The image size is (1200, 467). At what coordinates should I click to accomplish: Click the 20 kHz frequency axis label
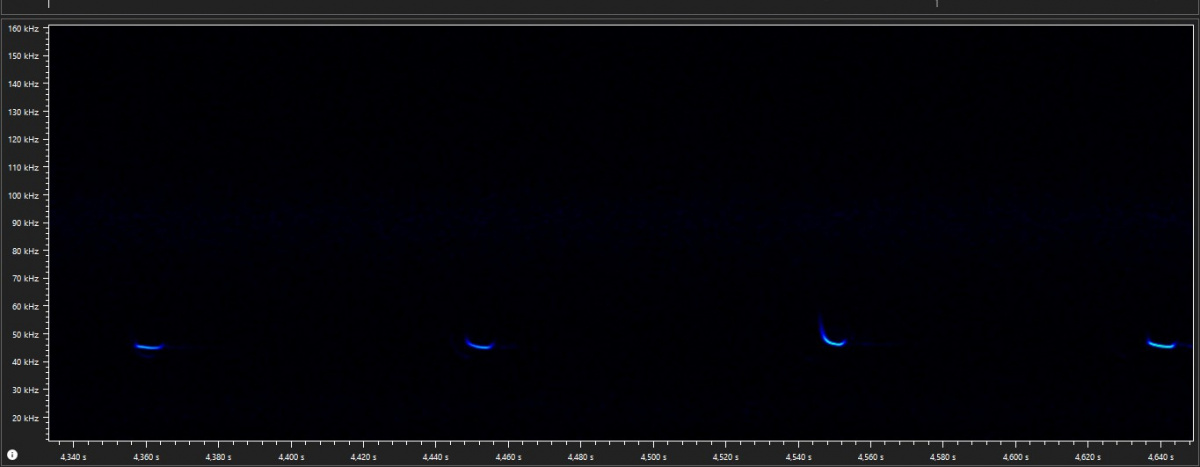(x=22, y=418)
